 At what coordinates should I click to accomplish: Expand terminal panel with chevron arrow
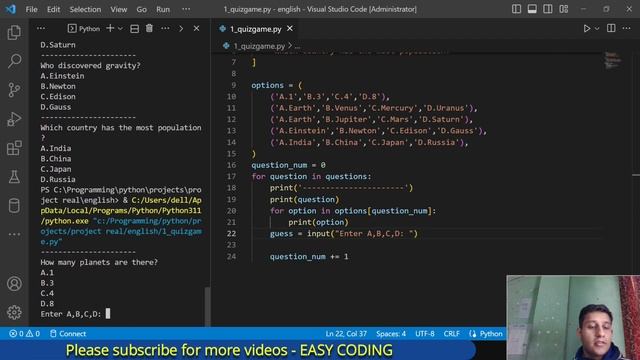(181, 29)
